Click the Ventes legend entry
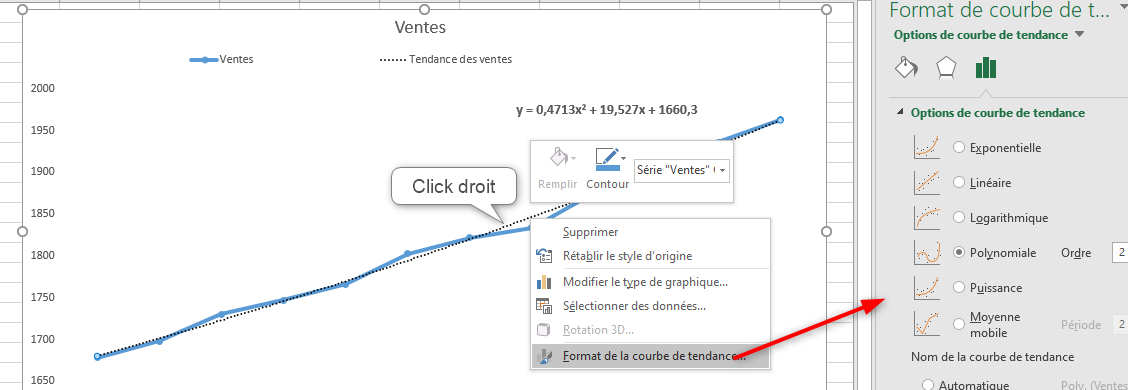 222,60
